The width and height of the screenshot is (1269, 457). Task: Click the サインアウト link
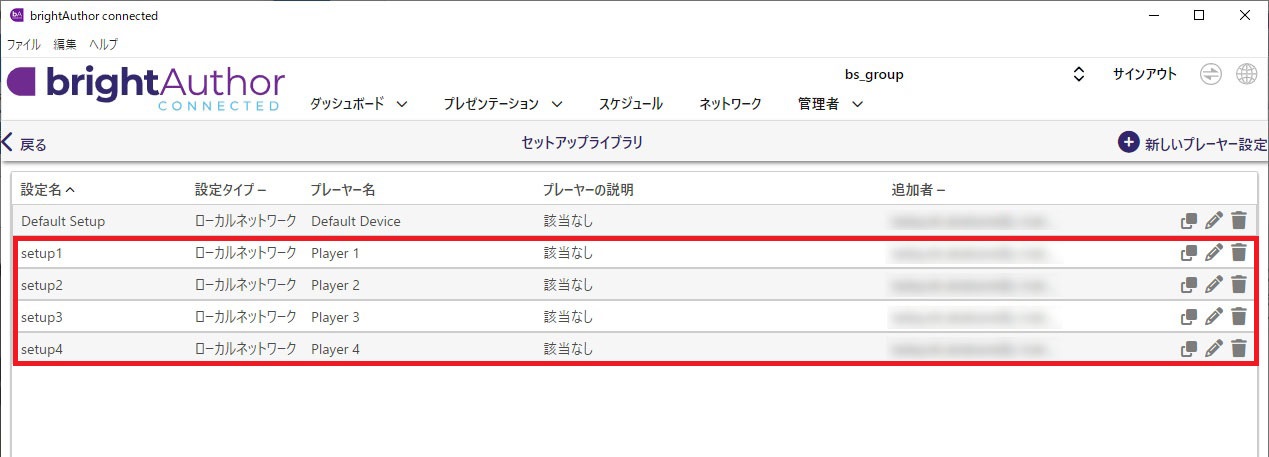[1145, 74]
